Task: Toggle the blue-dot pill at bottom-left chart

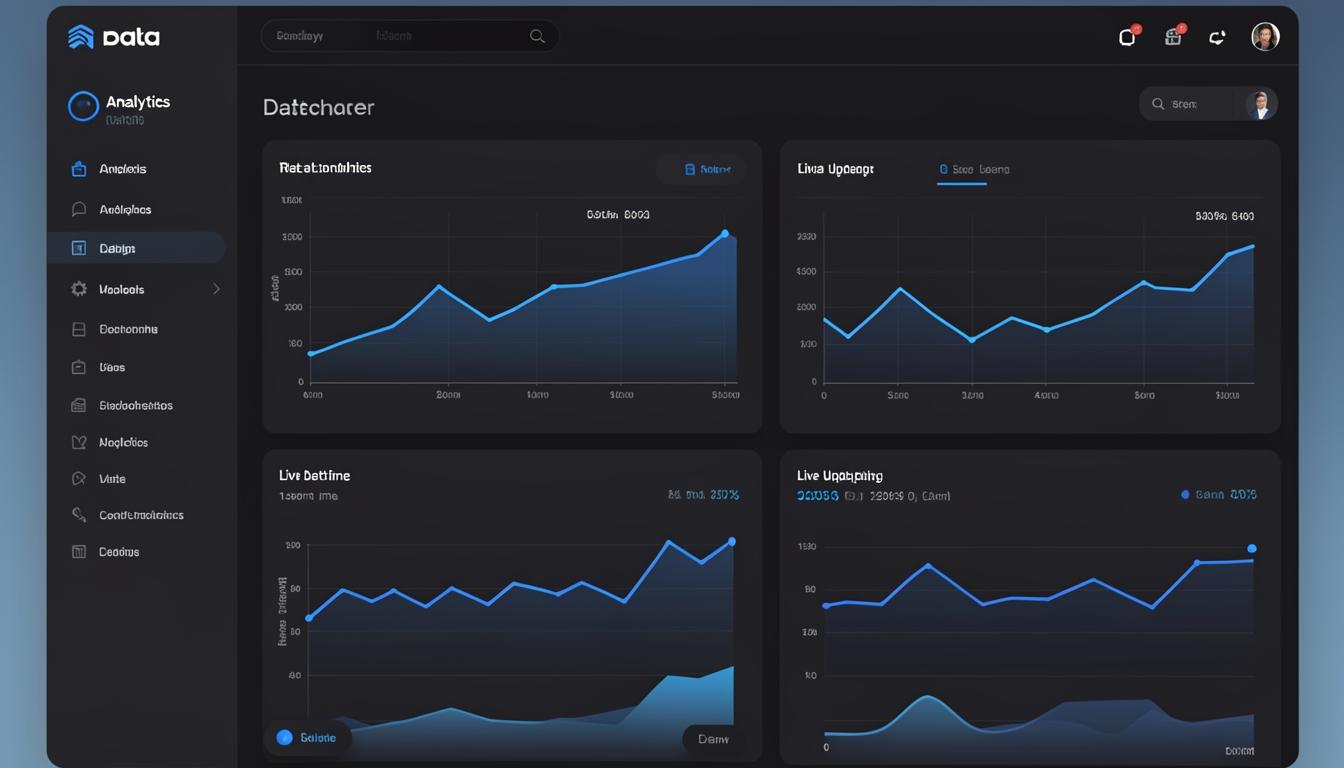Action: point(307,737)
